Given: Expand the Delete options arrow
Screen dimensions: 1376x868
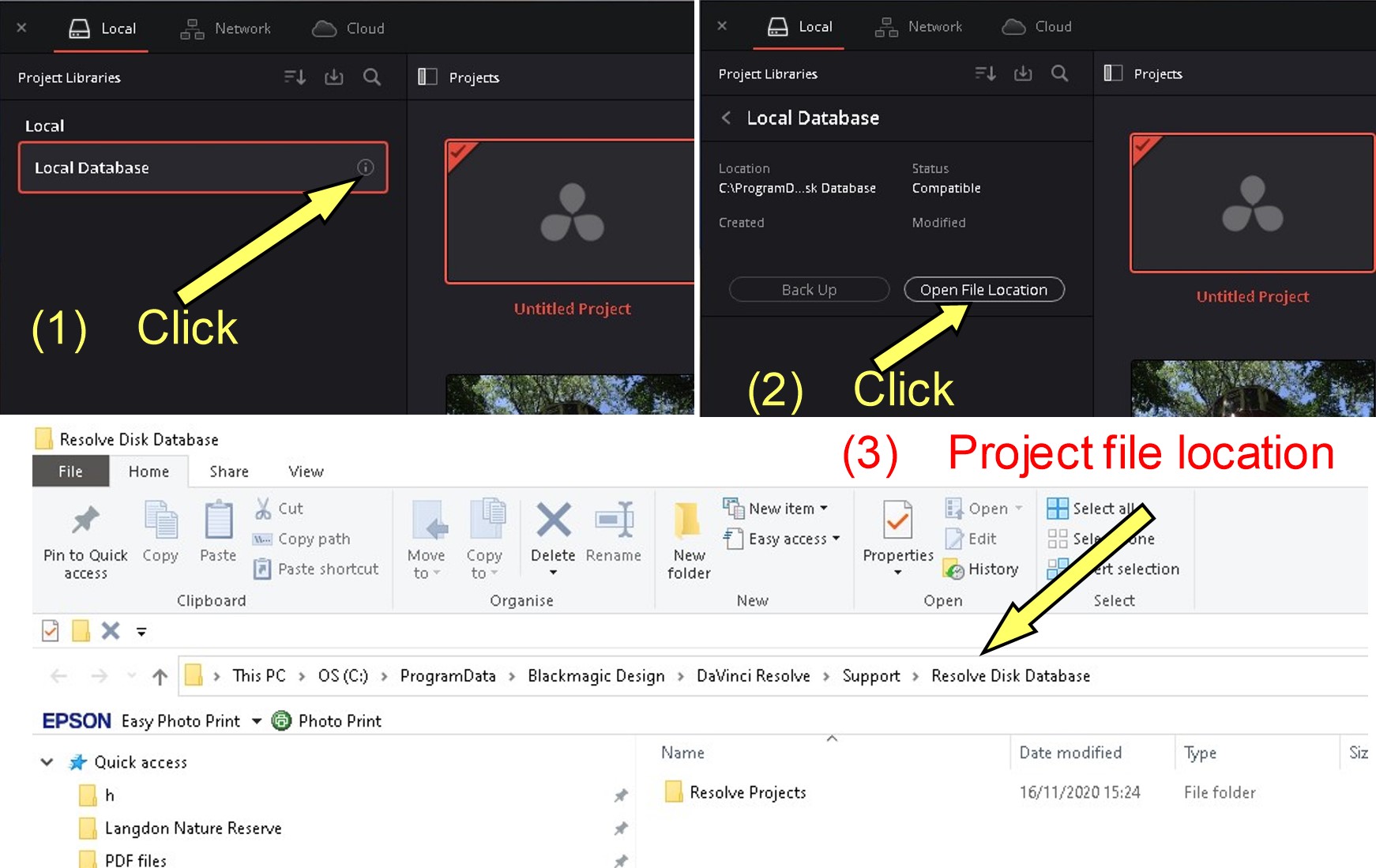Looking at the screenshot, I should (x=553, y=572).
